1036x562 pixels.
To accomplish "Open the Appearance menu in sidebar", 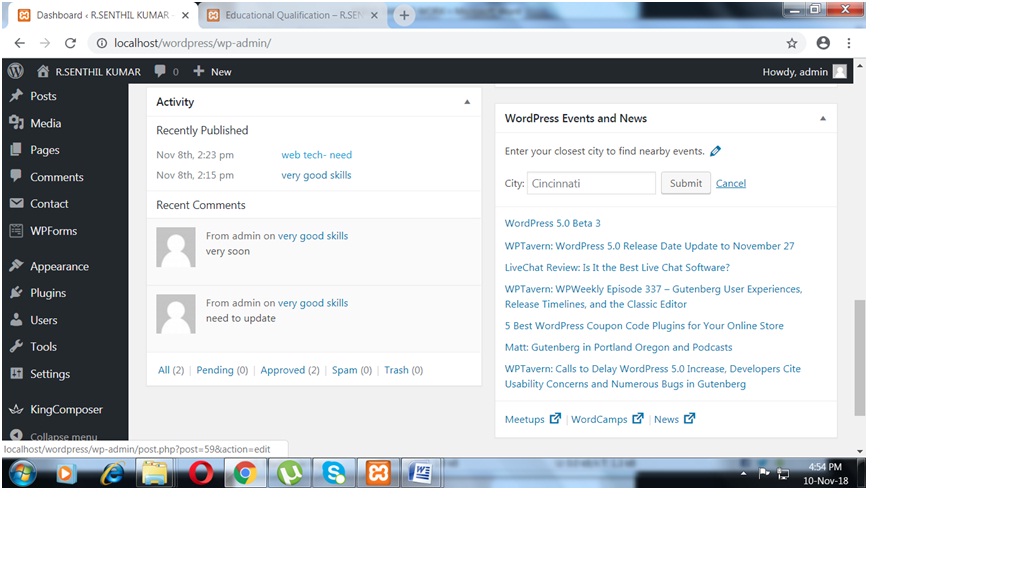I will (59, 266).
